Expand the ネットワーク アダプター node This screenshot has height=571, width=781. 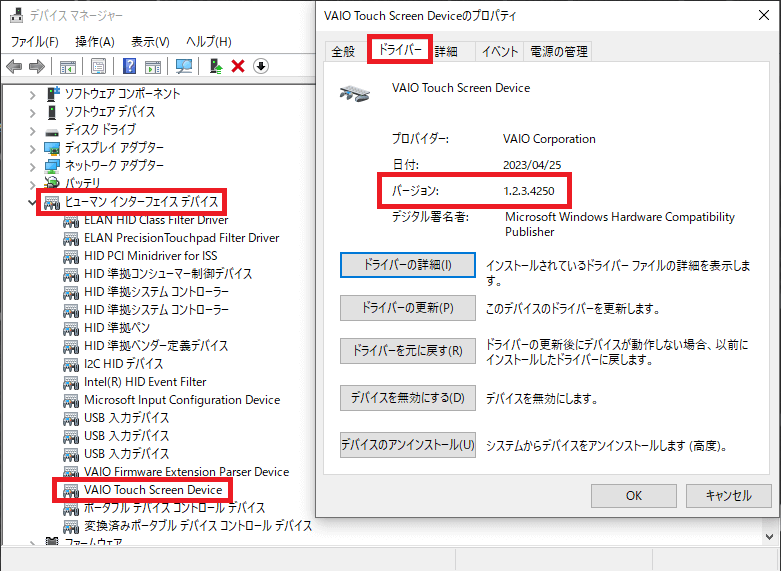click(32, 167)
